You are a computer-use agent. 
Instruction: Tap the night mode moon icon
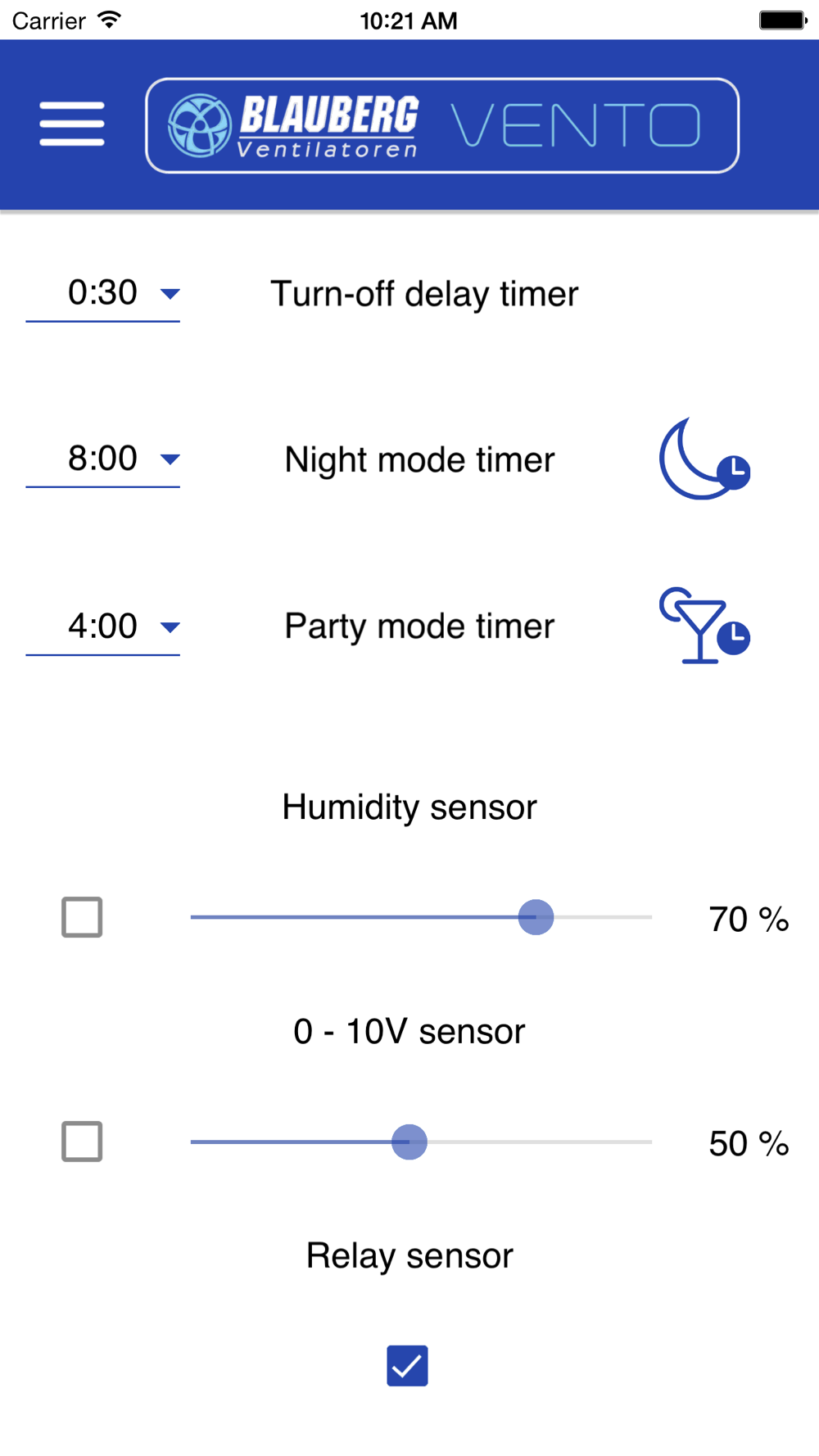click(x=704, y=459)
